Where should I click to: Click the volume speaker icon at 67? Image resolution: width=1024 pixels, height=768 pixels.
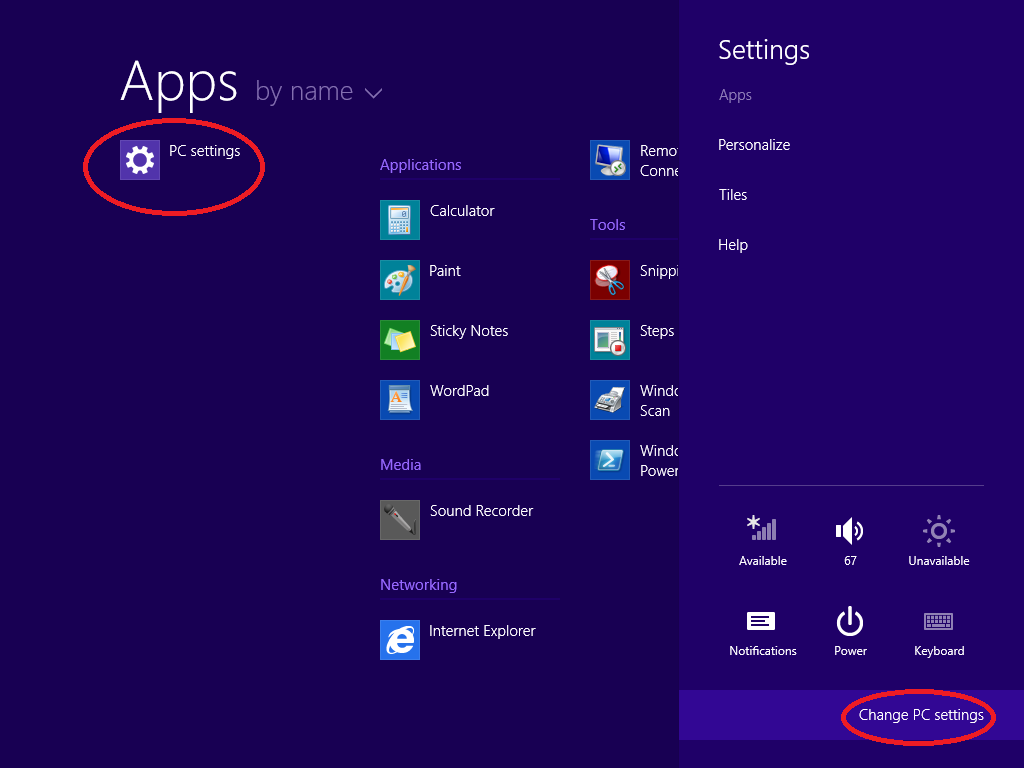(x=850, y=531)
